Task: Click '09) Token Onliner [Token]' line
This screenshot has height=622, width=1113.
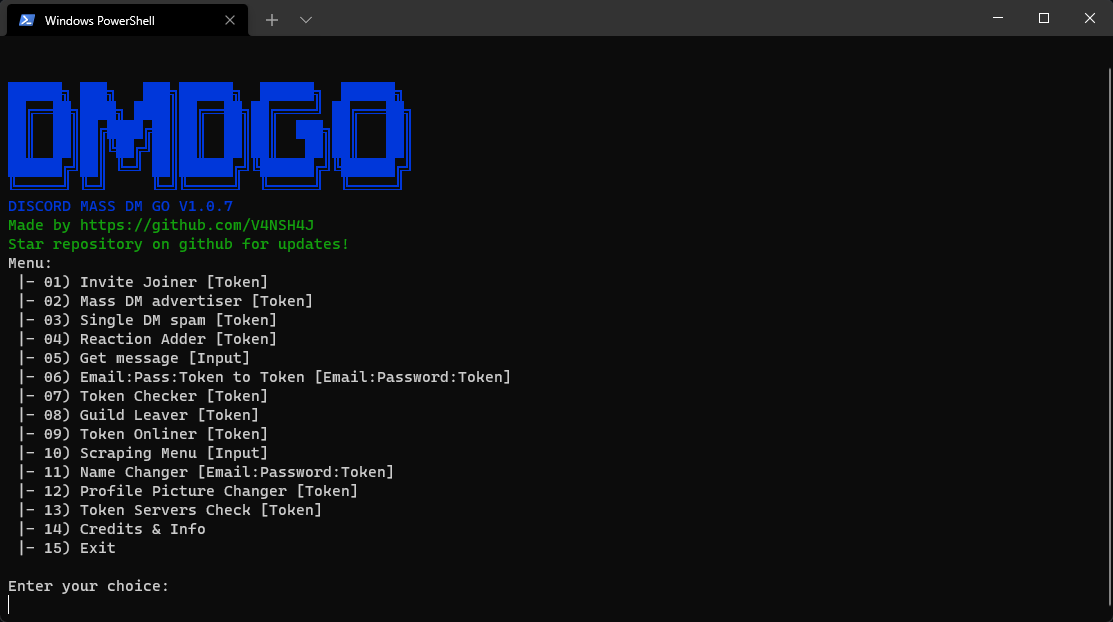Action: tap(143, 434)
